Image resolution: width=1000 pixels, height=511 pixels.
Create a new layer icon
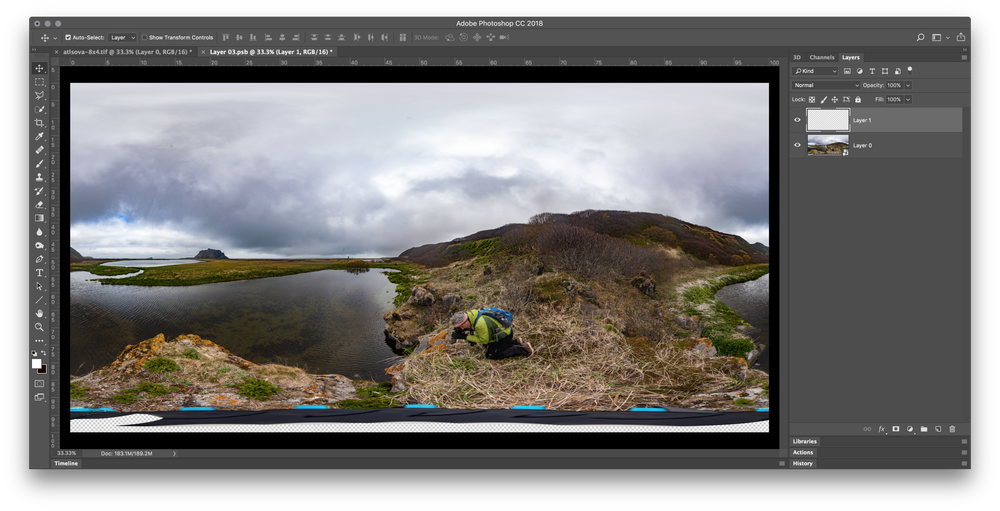point(938,429)
